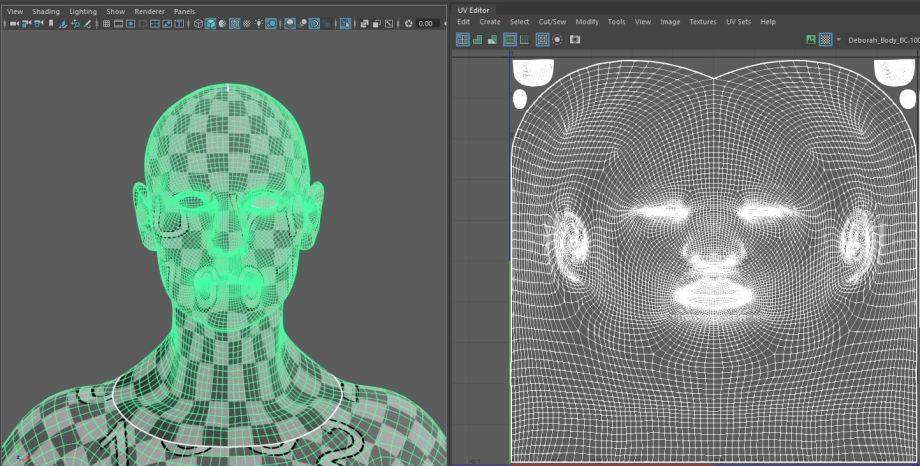The width and height of the screenshot is (920, 466).
Task: Click the isolate select icon
Action: [x=345, y=23]
